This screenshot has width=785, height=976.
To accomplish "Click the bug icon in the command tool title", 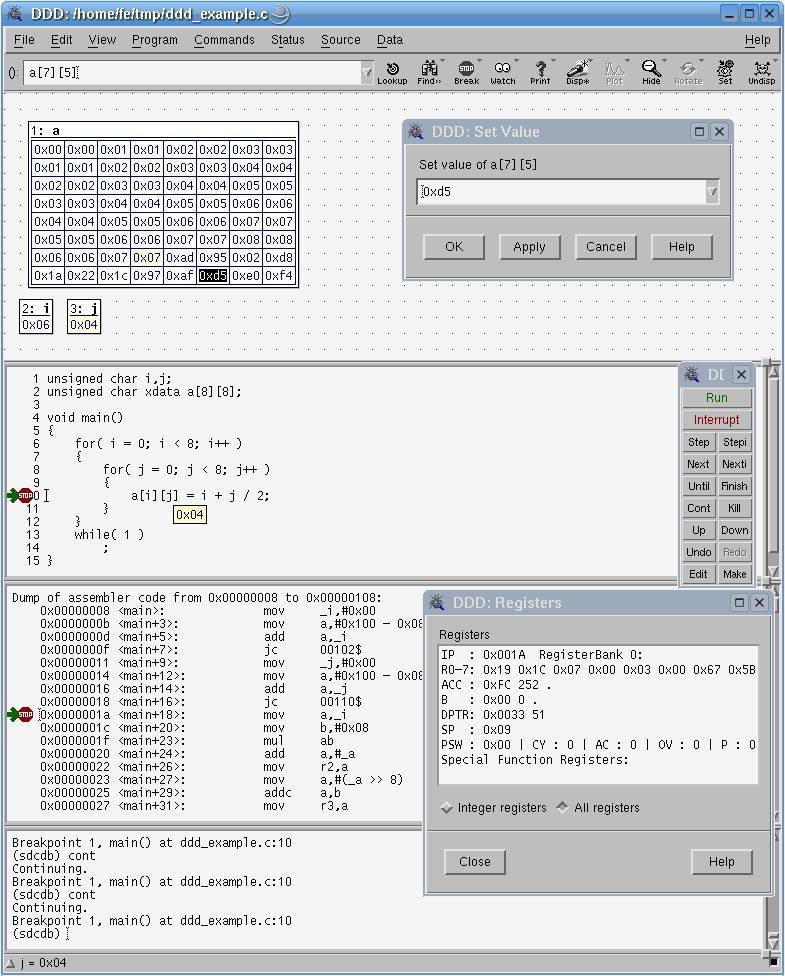I will pos(692,374).
